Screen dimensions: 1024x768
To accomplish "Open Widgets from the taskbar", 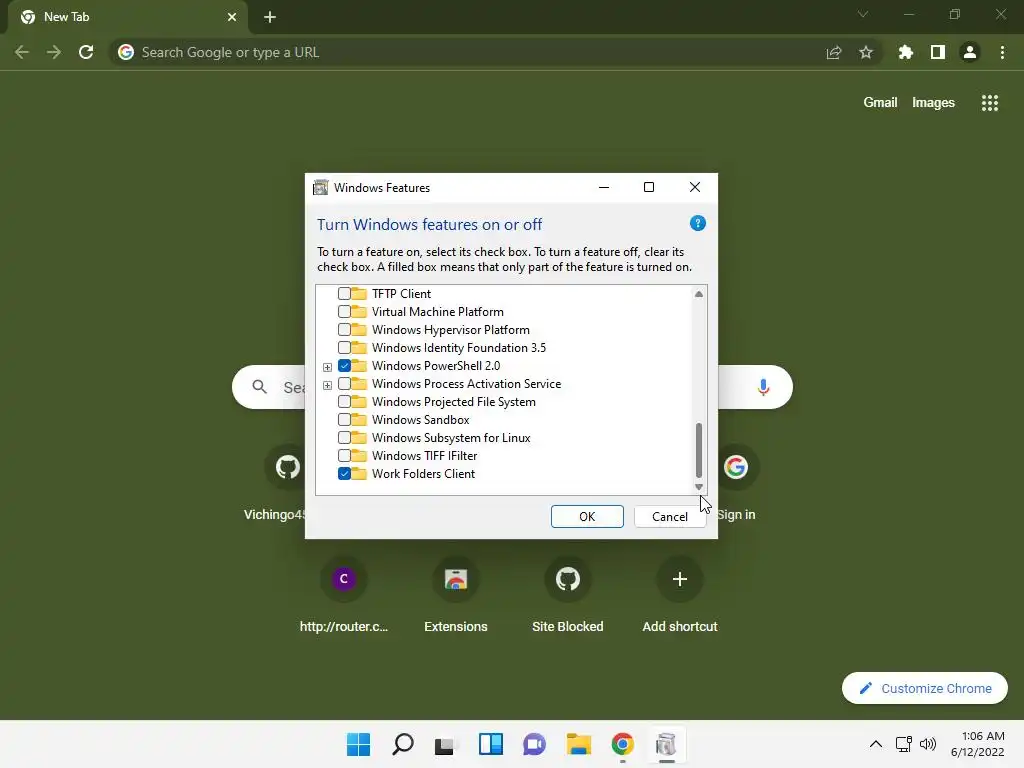I will [x=490, y=744].
